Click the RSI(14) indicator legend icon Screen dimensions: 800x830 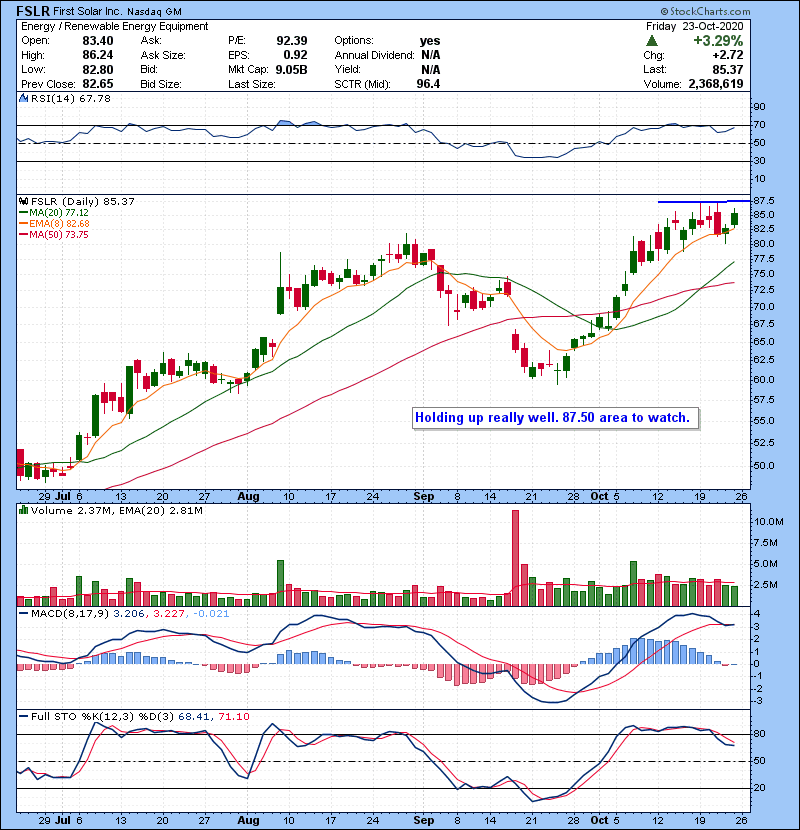coord(22,98)
